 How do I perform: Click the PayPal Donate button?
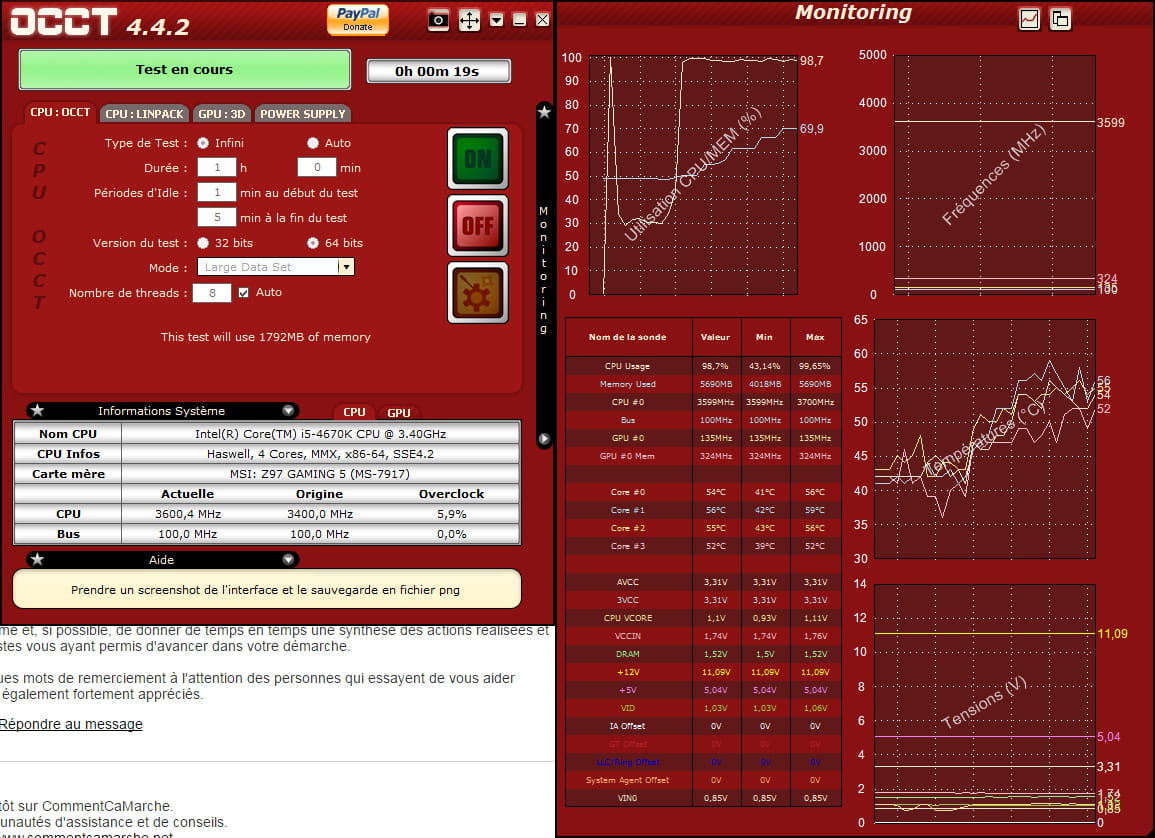357,19
